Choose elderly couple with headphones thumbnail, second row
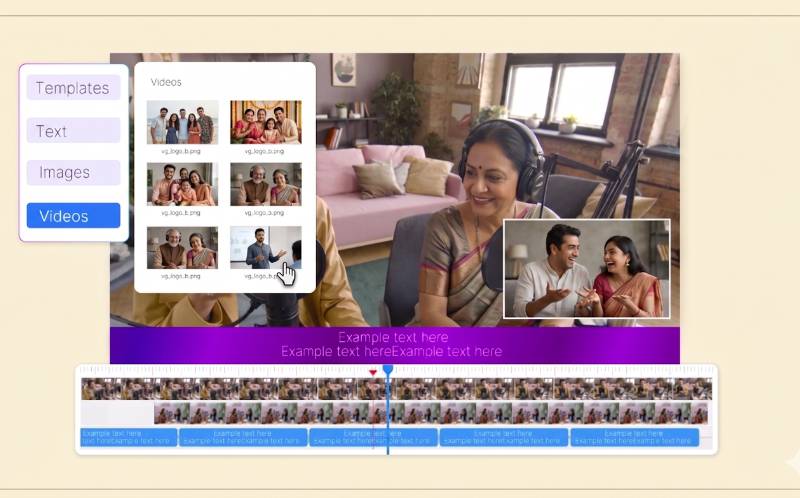 coord(266,184)
